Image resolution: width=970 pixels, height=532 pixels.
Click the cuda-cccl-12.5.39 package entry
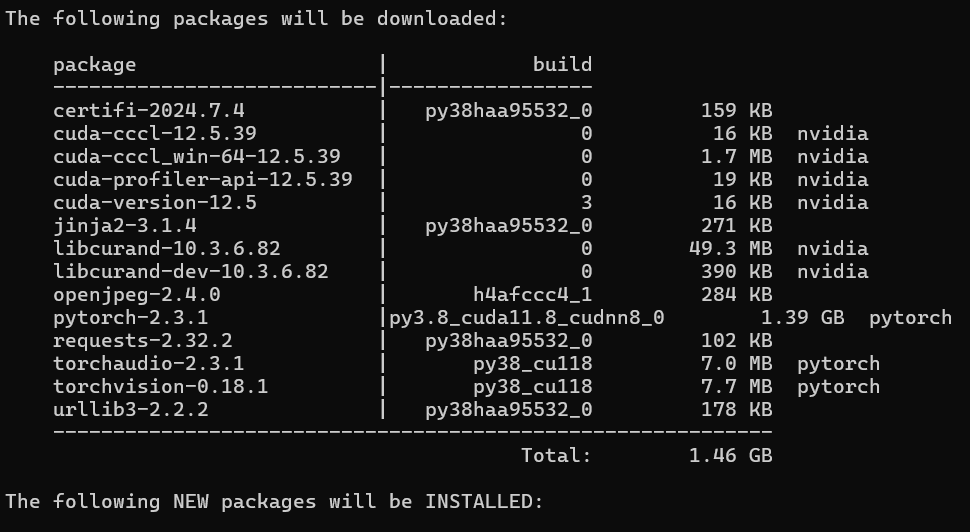154,133
